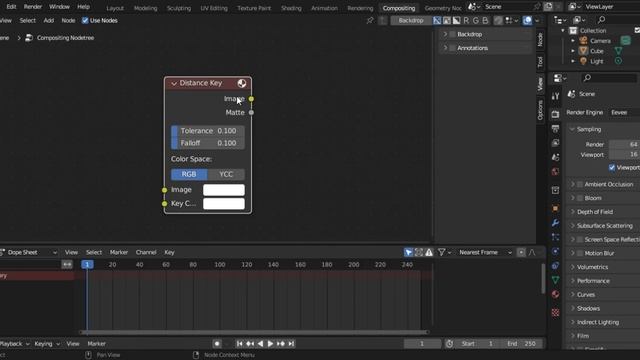Adjust the Tolerance slider

coord(208,131)
